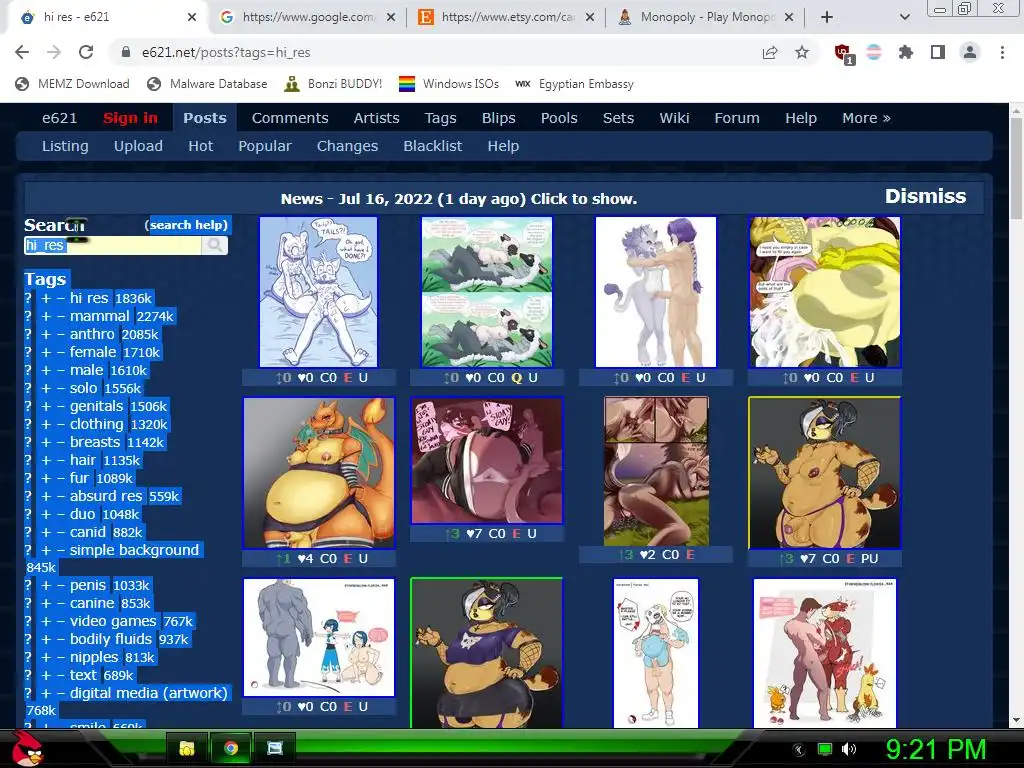Toggle the browser side panel icon
This screenshot has width=1024, height=768.
pos(938,52)
